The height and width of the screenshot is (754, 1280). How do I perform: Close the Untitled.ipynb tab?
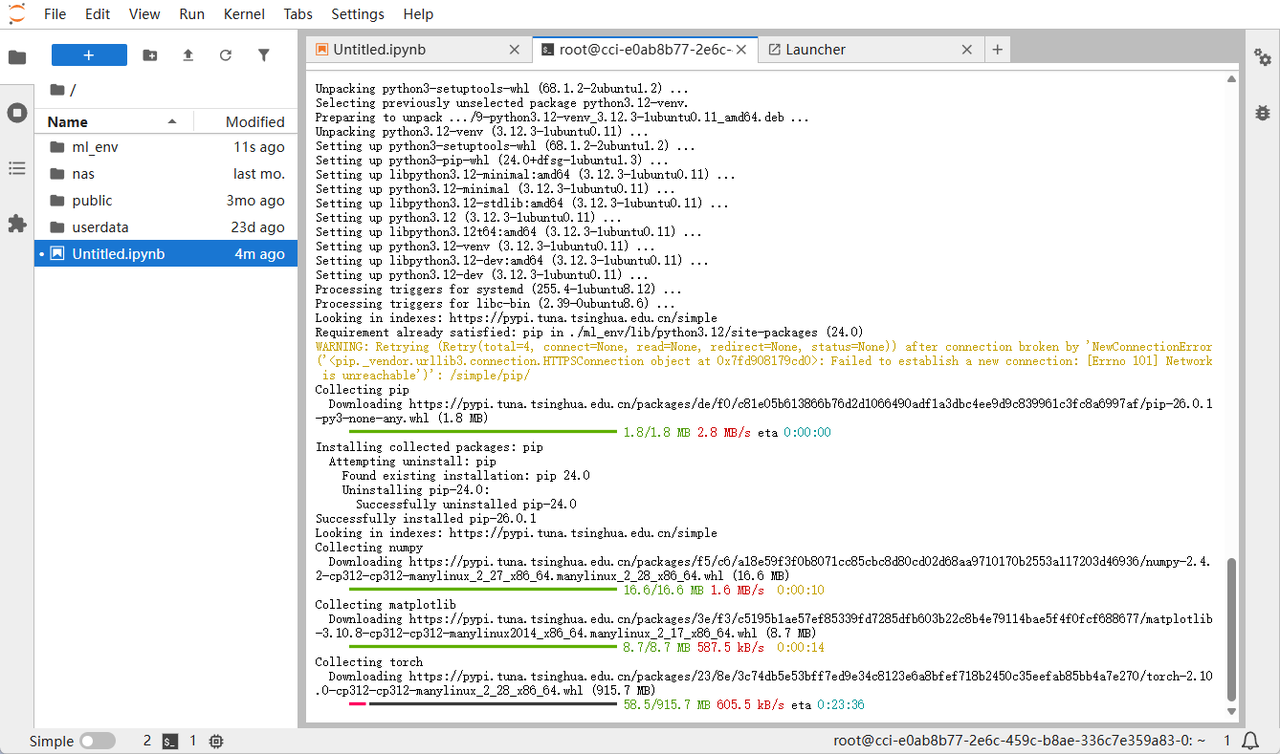pyautogui.click(x=515, y=49)
